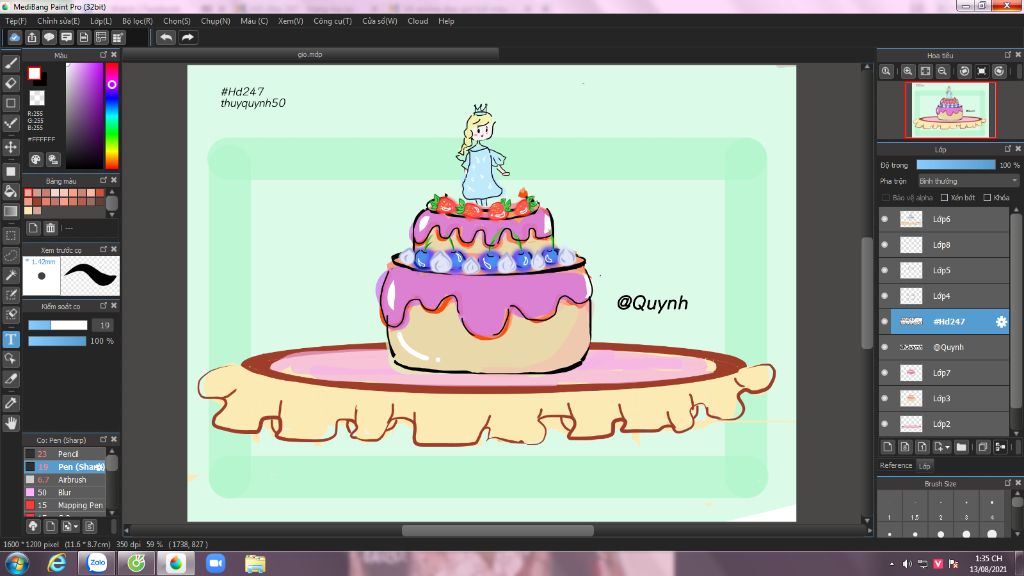The image size is (1024, 576).
Task: Adjust the brush size slider
Action: pyautogui.click(x=57, y=325)
